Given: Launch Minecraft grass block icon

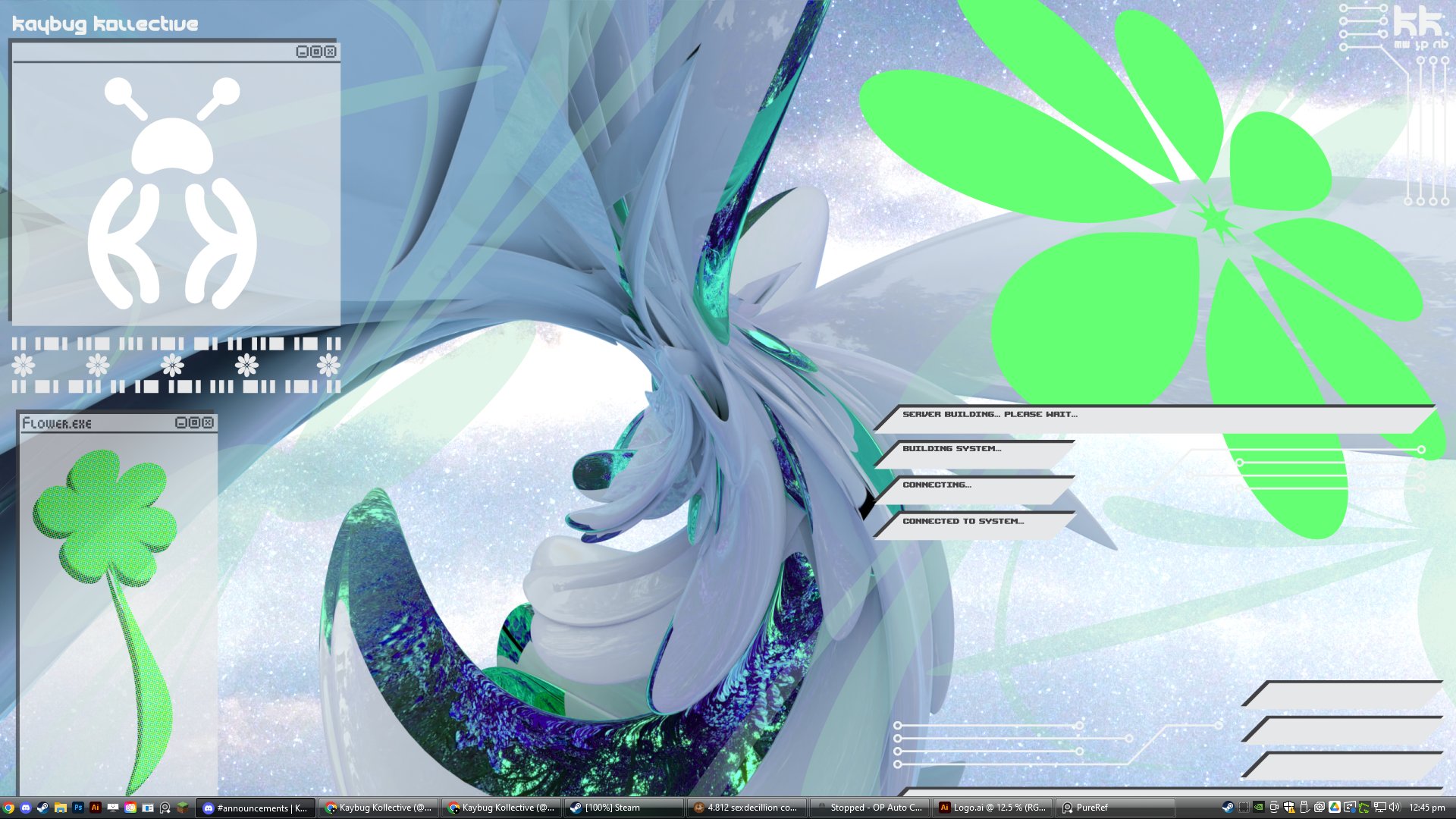Looking at the screenshot, I should click(183, 808).
